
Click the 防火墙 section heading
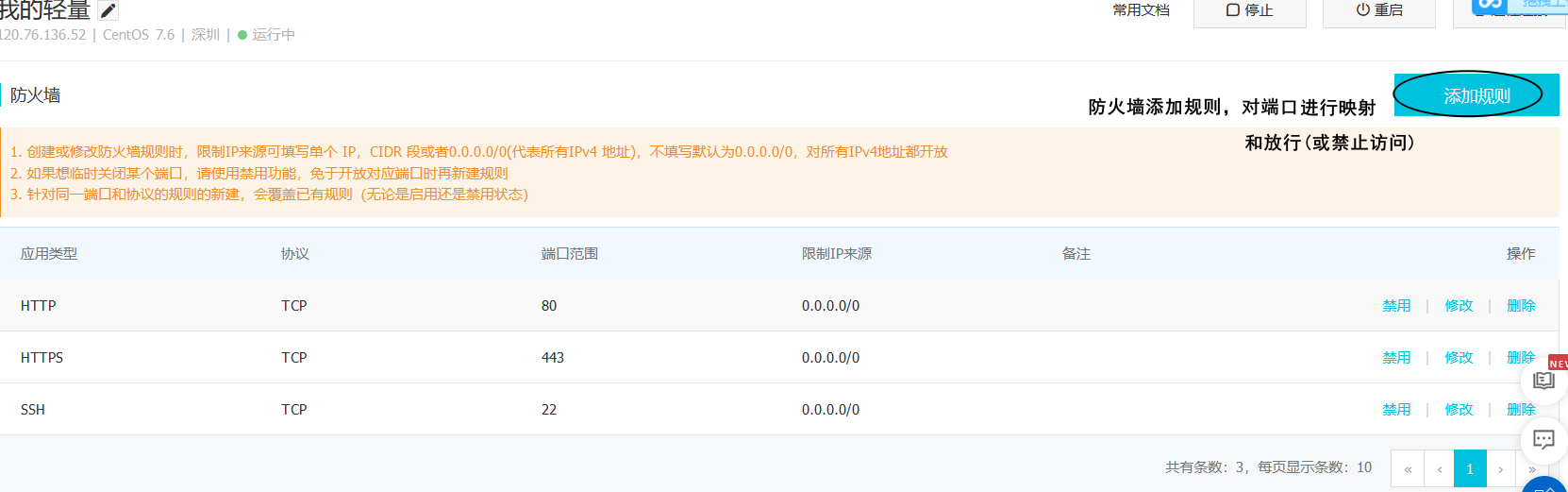click(36, 95)
